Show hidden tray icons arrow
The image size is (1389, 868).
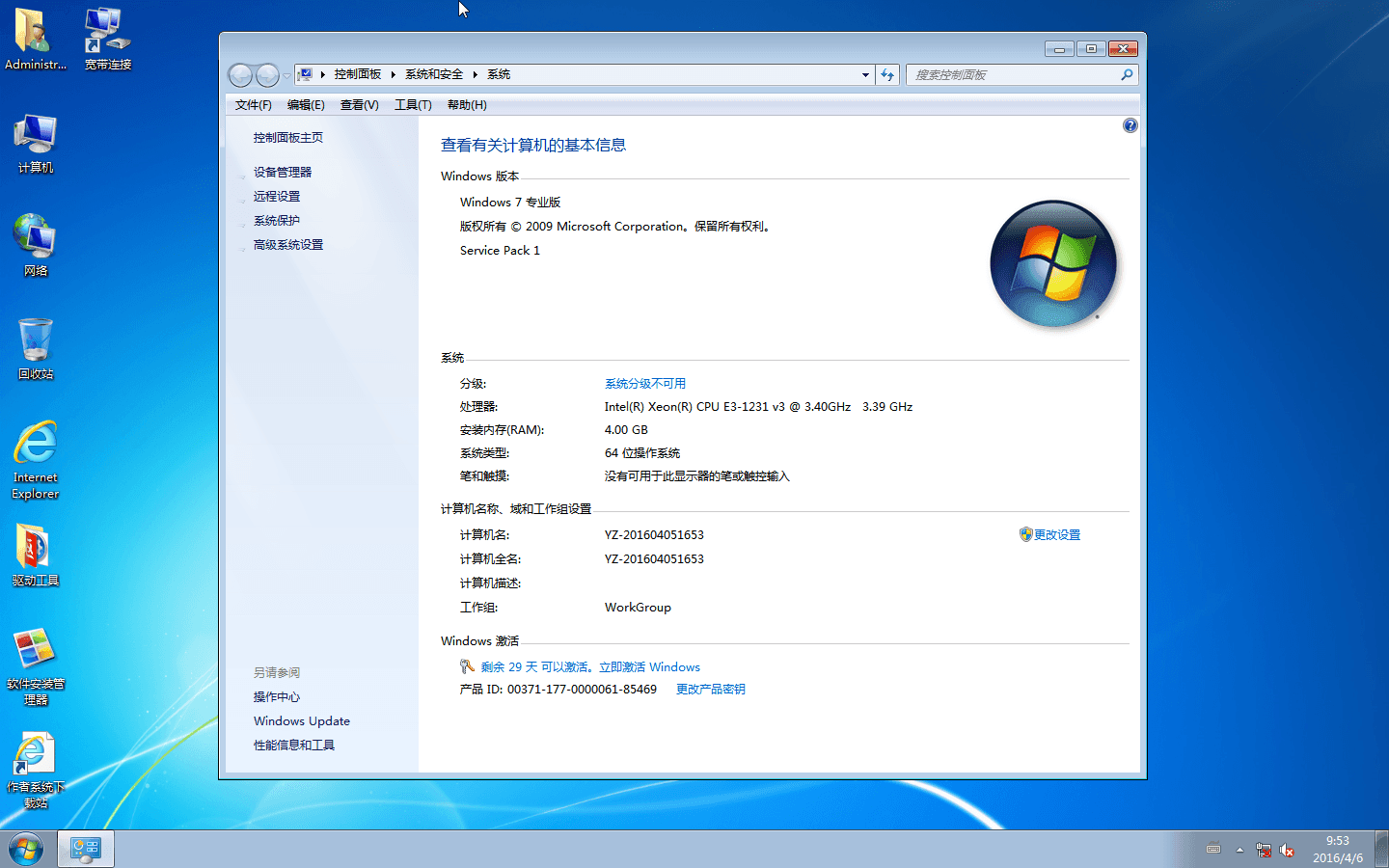tap(1239, 850)
